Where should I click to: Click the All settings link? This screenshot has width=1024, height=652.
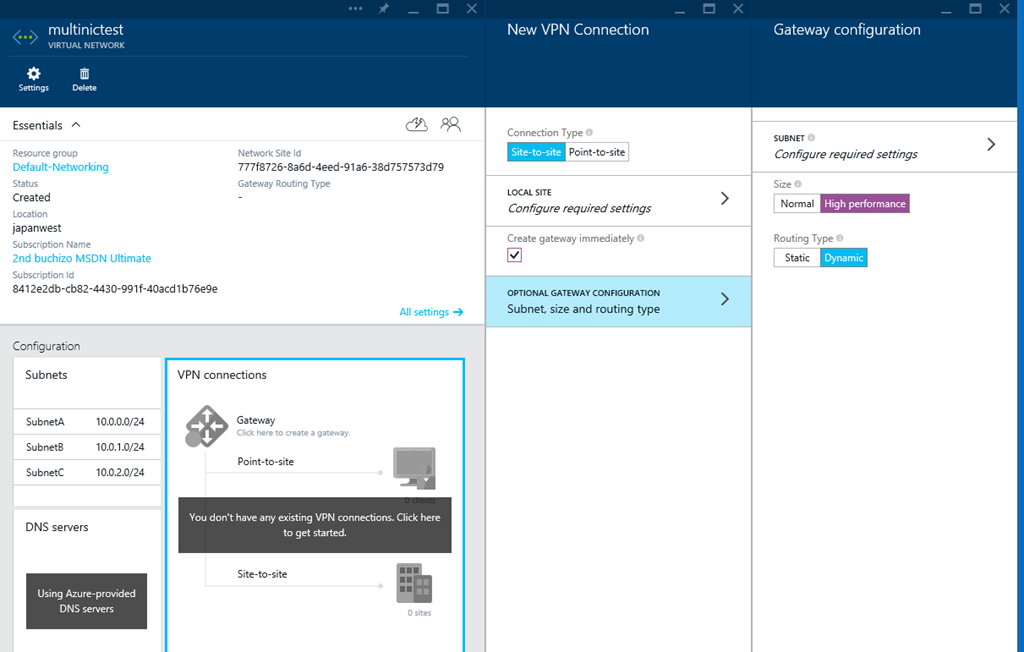click(x=431, y=312)
